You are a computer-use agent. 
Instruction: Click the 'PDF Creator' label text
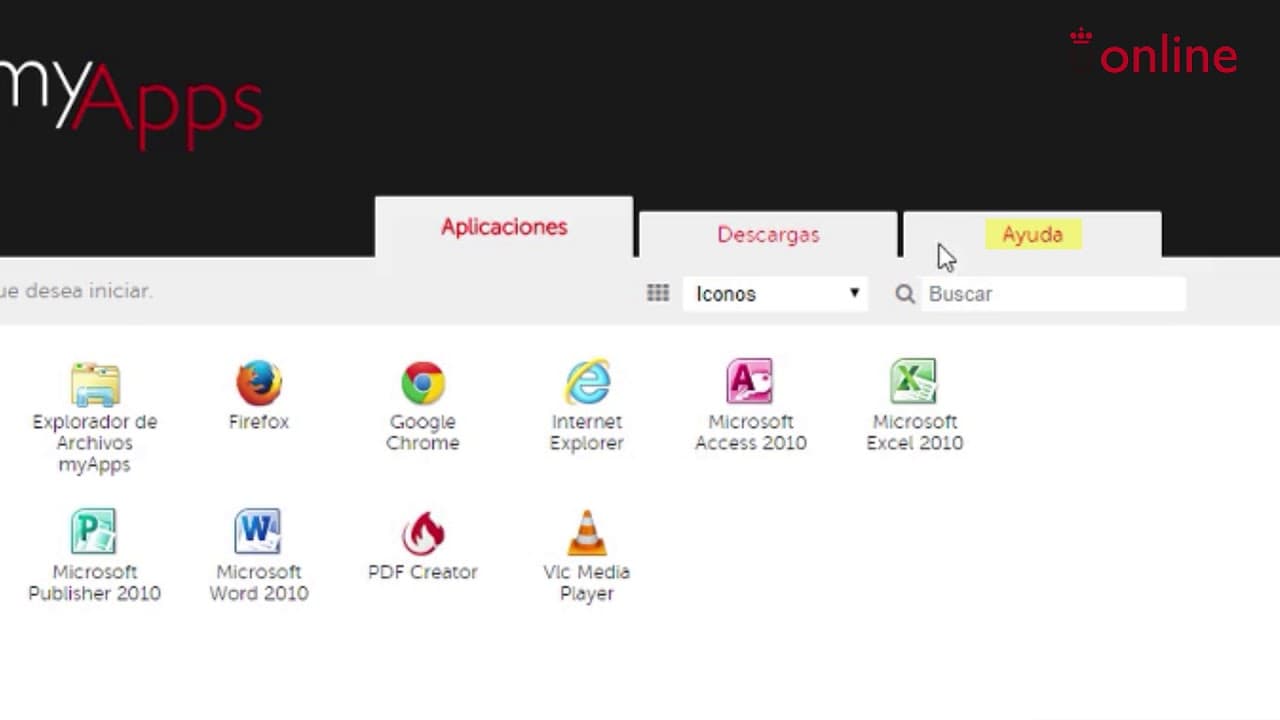(x=423, y=572)
